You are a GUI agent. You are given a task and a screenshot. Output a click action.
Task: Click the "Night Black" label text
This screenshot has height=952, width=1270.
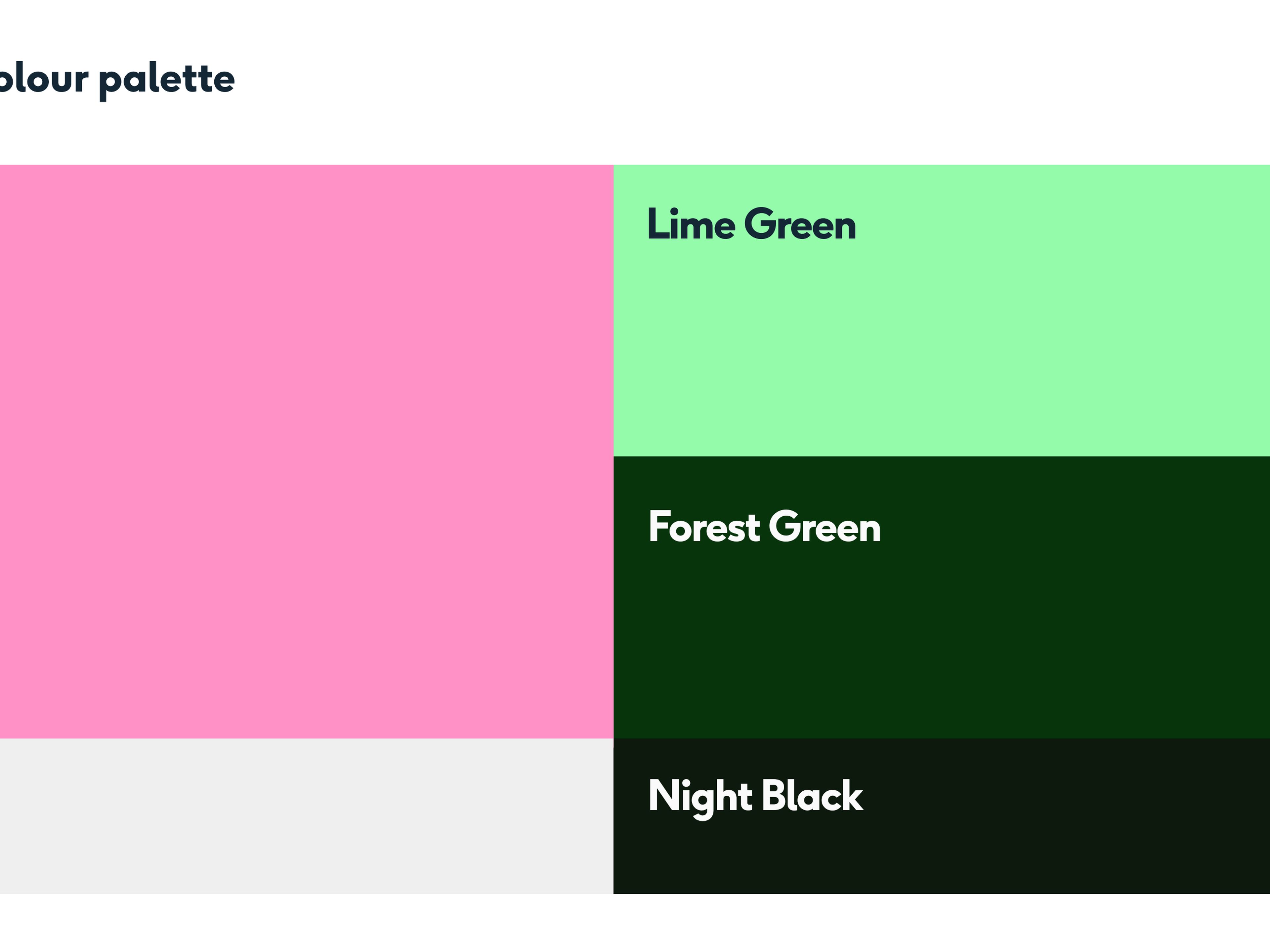coord(756,796)
